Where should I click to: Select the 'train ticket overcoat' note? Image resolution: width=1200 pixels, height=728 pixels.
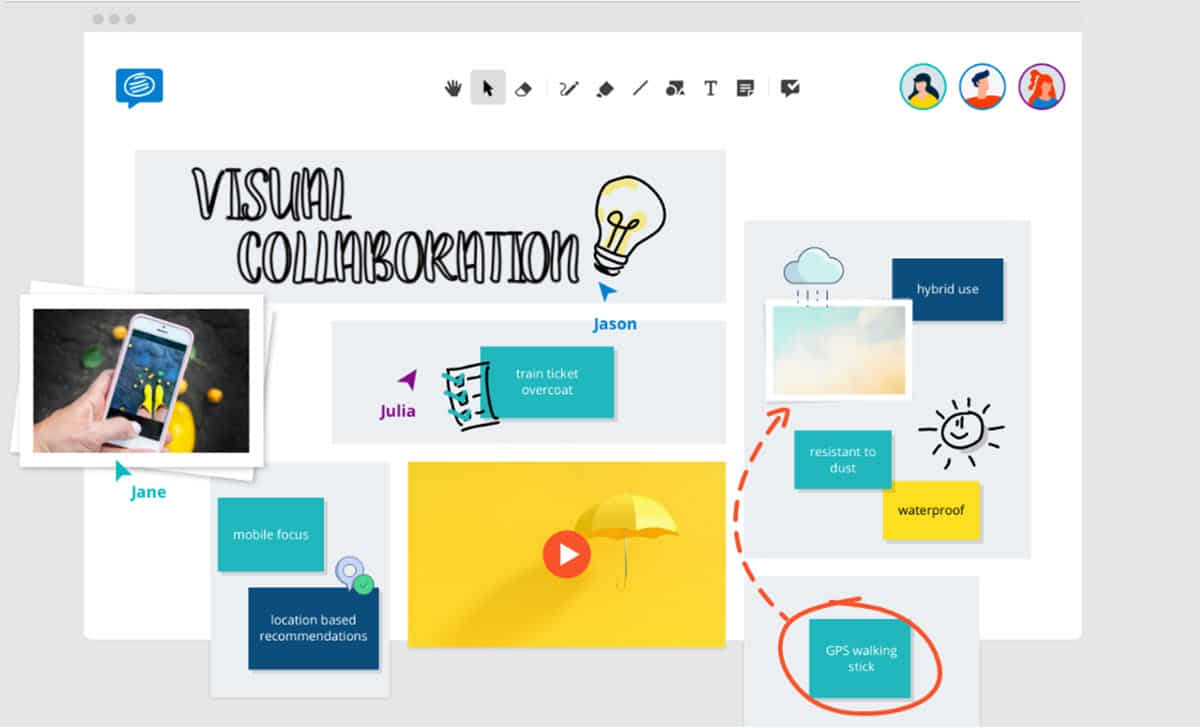point(547,382)
